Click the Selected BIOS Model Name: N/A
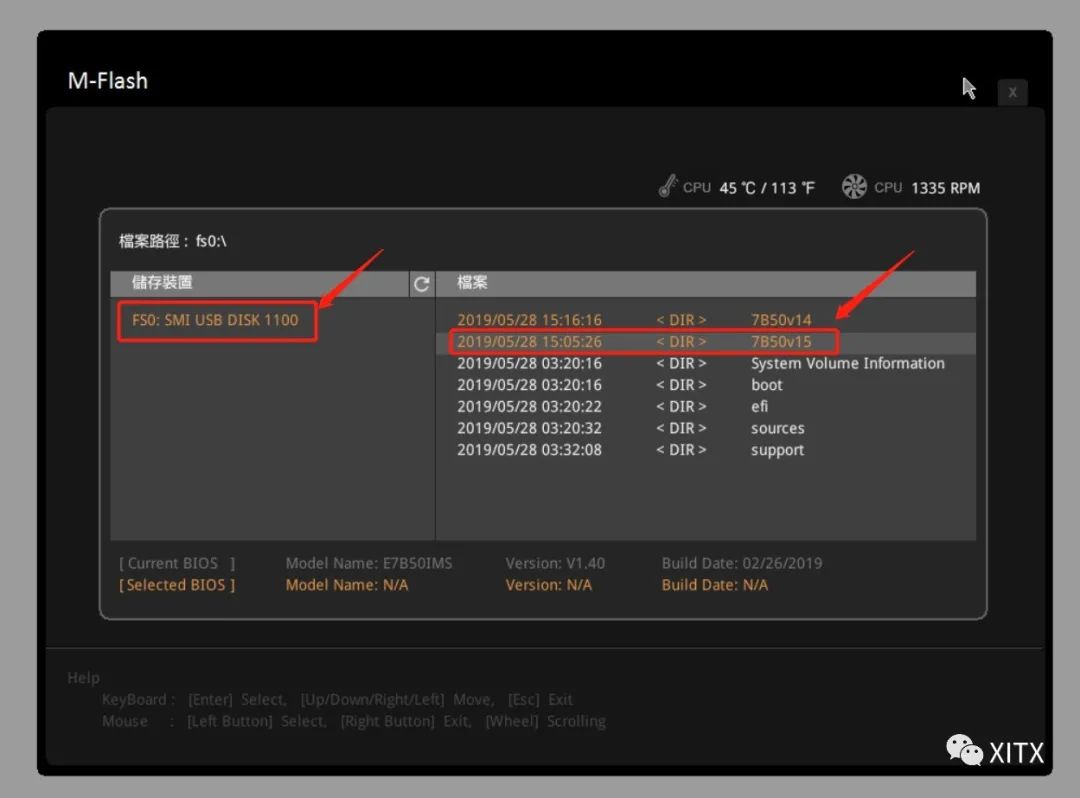 (x=346, y=585)
